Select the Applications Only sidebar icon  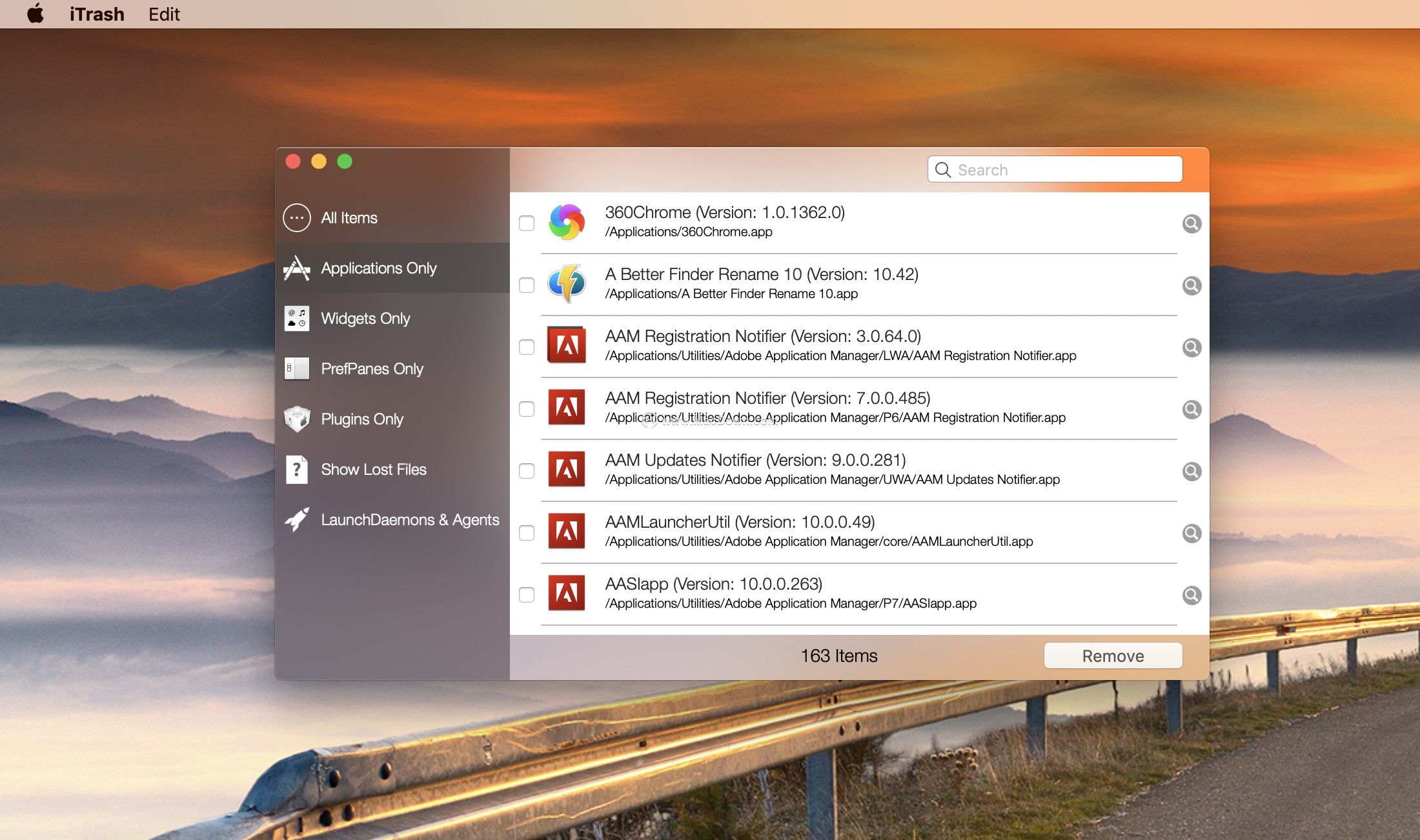(296, 268)
